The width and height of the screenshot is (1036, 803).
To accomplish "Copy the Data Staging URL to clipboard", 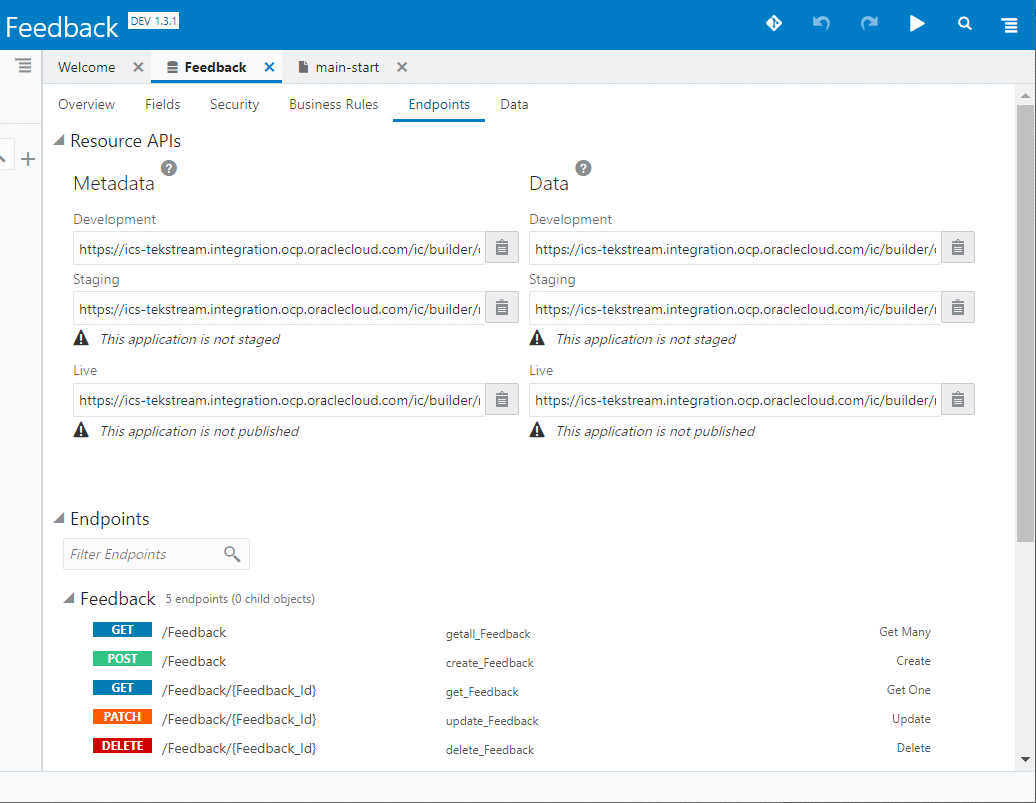I will tap(958, 307).
